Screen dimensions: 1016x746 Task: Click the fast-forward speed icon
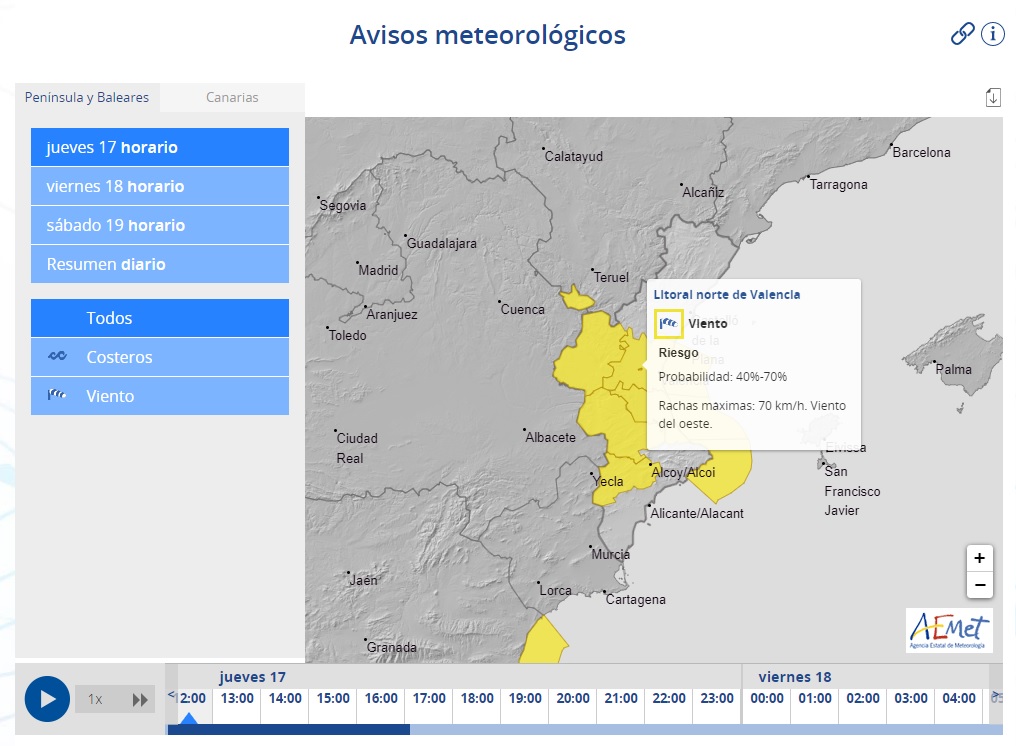(141, 699)
